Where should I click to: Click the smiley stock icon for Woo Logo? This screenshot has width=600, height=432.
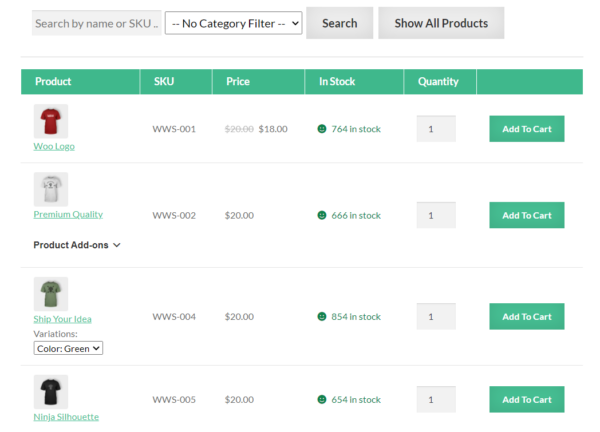[322, 129]
